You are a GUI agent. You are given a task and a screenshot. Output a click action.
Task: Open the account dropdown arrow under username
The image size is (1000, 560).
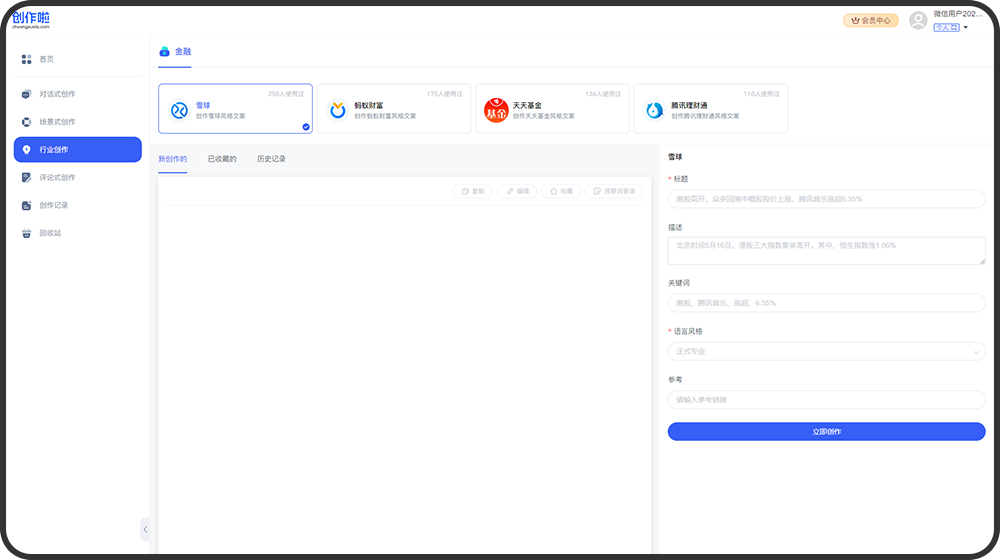pyautogui.click(x=966, y=28)
